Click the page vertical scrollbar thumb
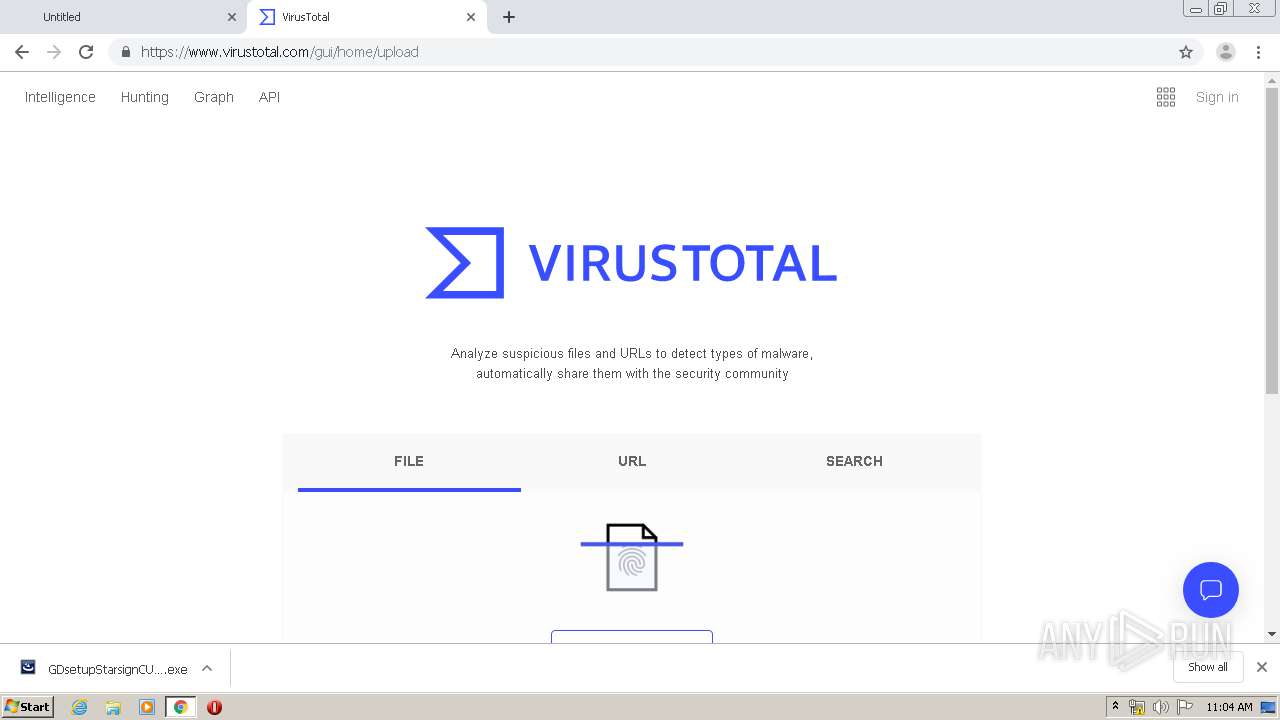 (1272, 240)
